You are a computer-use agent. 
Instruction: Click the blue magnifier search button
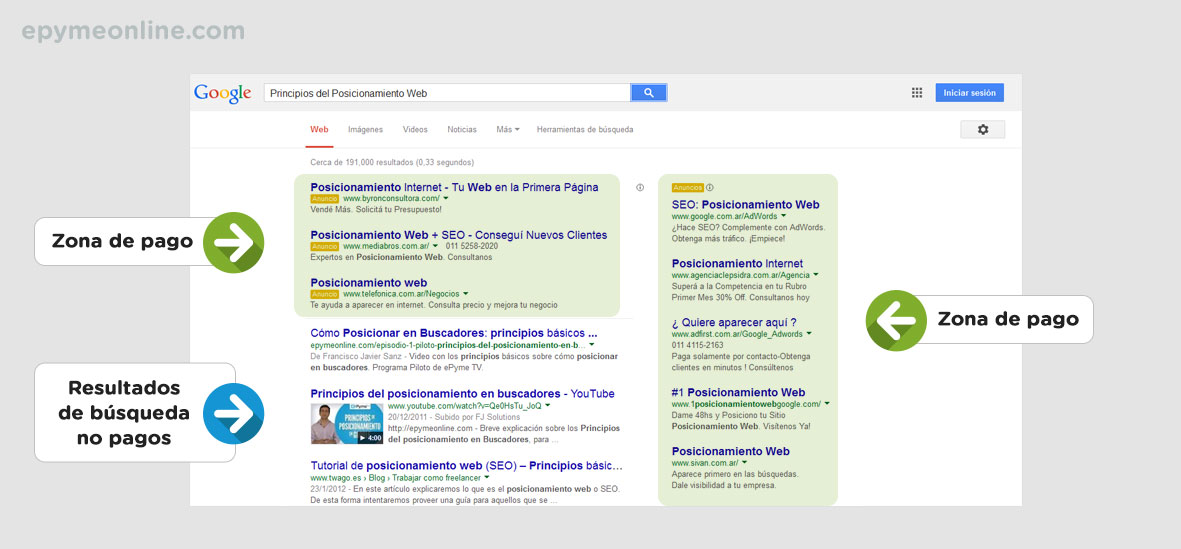pyautogui.click(x=648, y=93)
